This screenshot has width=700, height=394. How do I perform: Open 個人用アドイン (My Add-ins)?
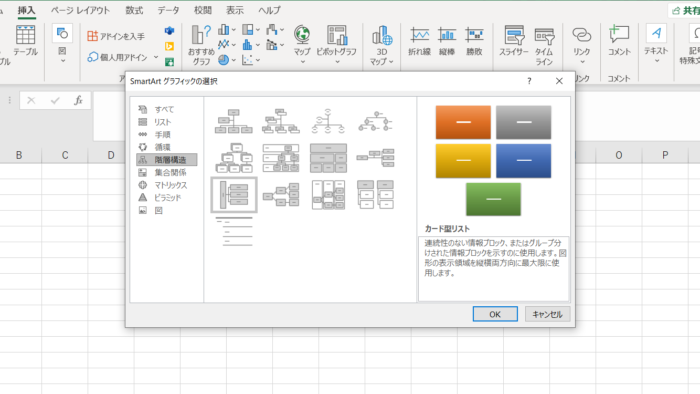pyautogui.click(x=117, y=57)
